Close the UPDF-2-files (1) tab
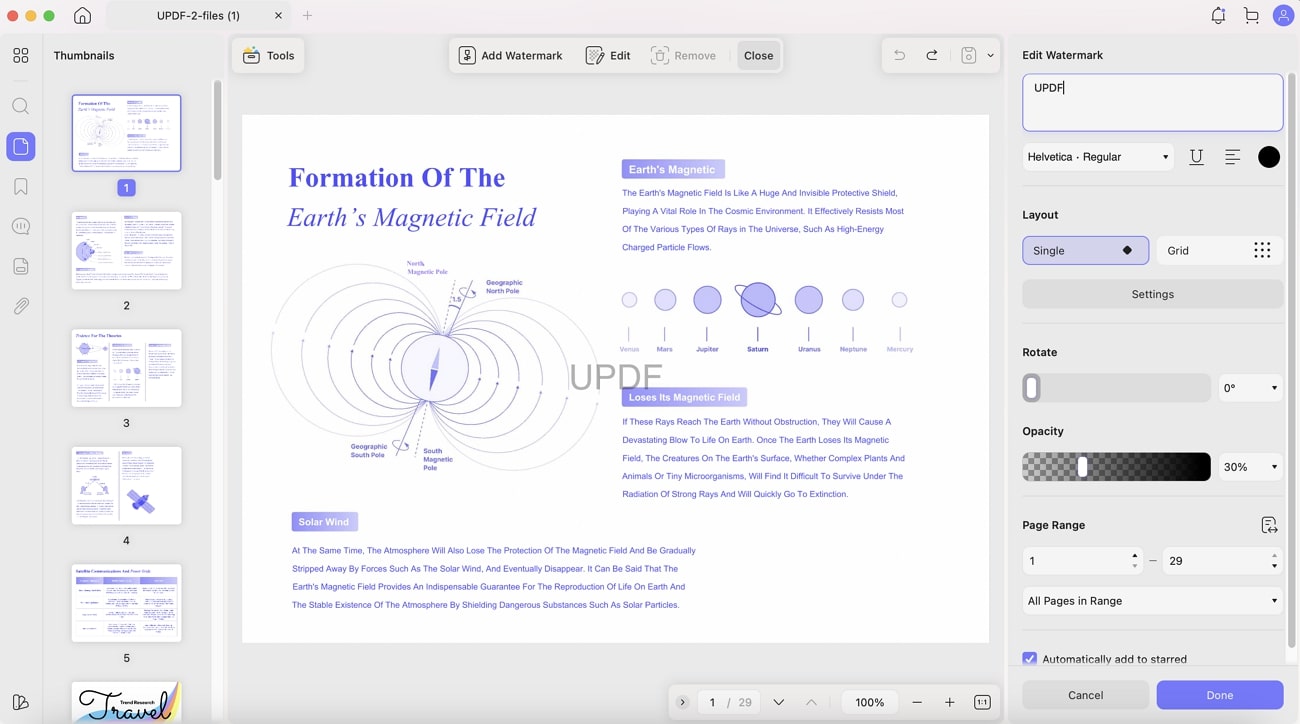Screen dimensions: 1300x724 (x=278, y=16)
